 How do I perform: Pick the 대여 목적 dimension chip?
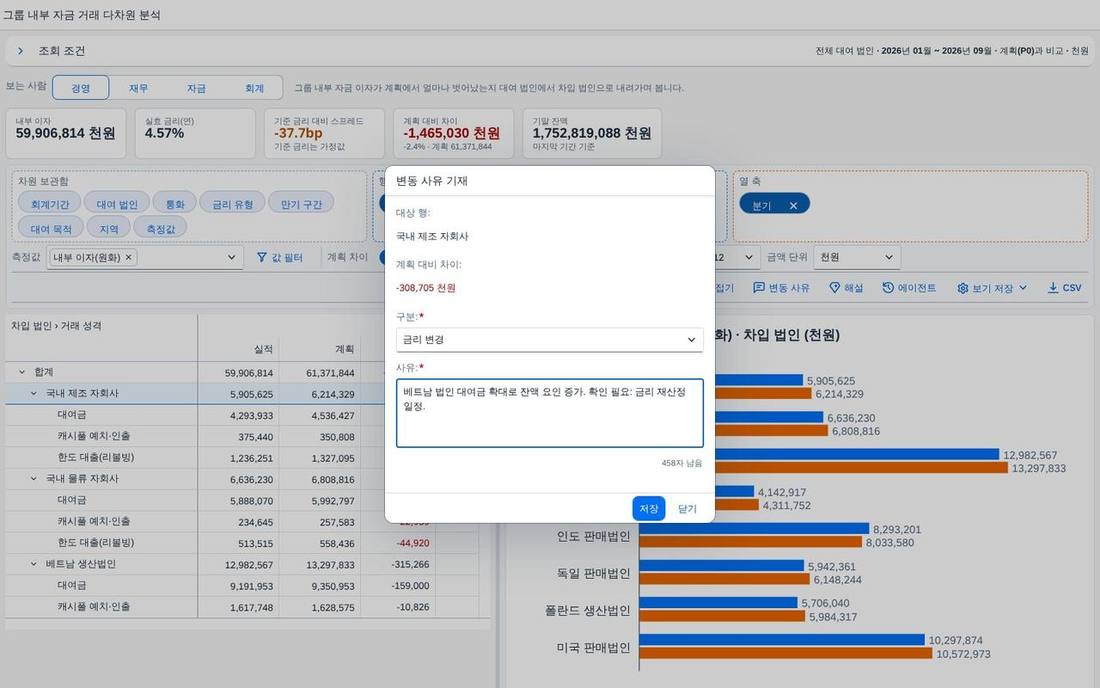pyautogui.click(x=51, y=229)
